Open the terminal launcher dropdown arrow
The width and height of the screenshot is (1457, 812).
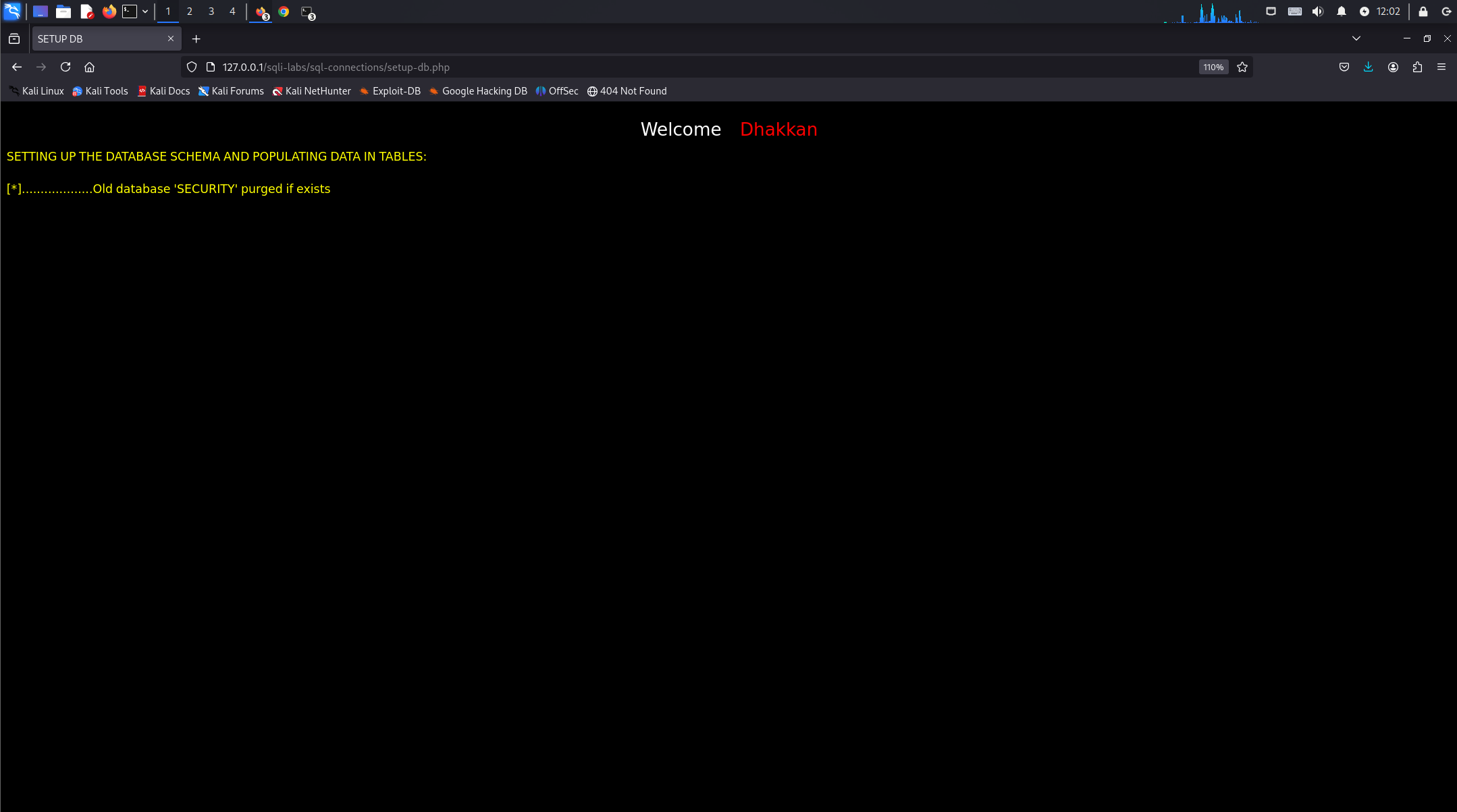pyautogui.click(x=145, y=11)
